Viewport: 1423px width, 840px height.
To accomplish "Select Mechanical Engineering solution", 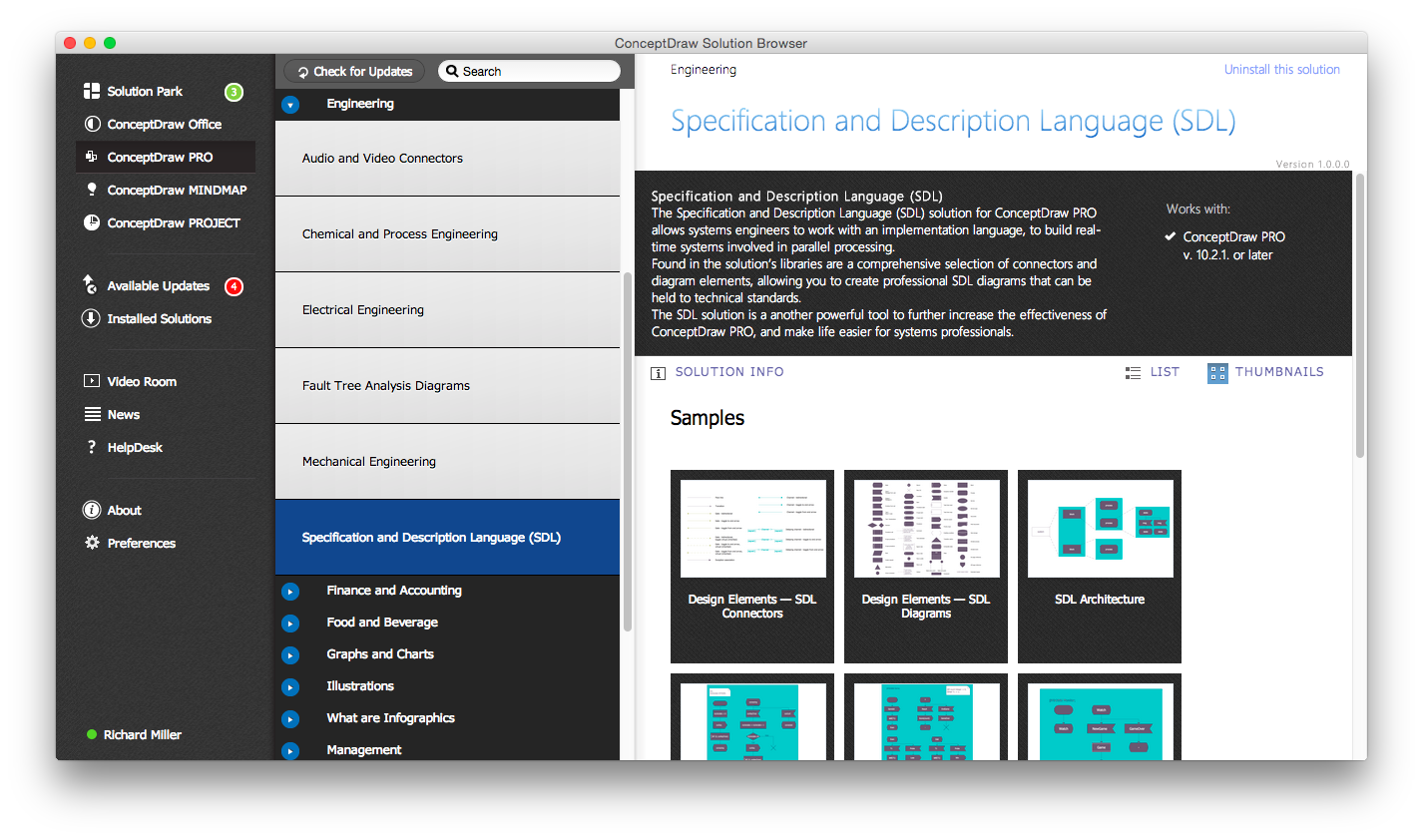I will (447, 462).
